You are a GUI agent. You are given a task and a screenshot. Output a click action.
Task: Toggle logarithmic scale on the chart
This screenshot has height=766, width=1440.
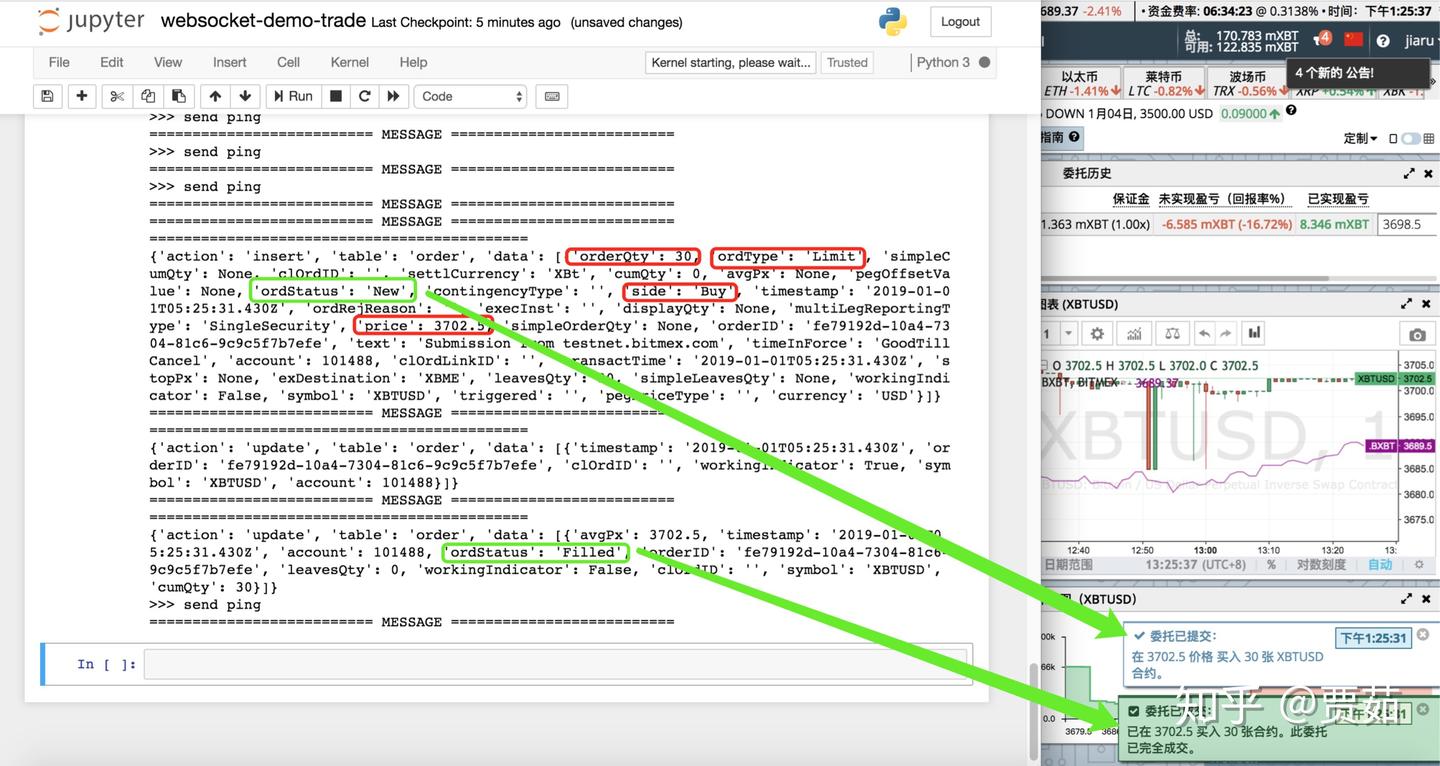click(1321, 565)
